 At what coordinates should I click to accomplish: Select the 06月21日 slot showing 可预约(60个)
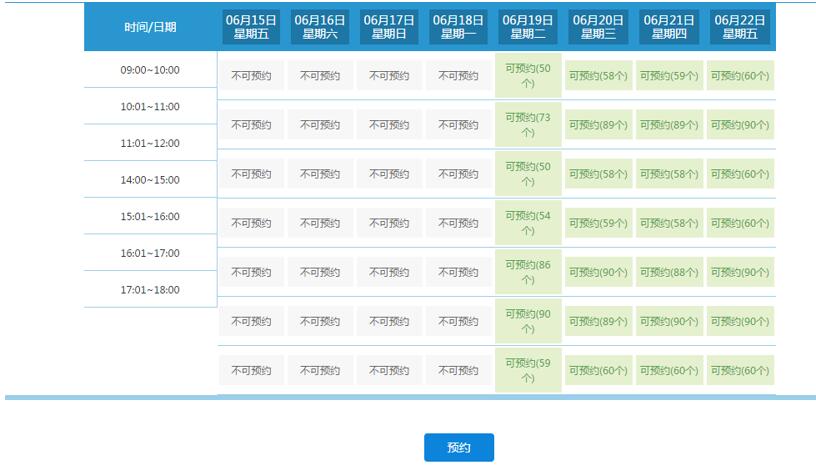click(668, 371)
